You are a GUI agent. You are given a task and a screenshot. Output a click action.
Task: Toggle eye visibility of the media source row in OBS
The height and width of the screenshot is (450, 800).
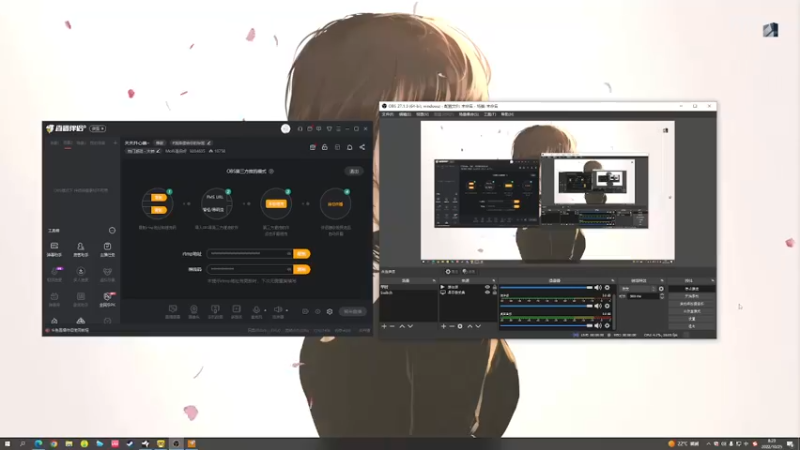(487, 287)
